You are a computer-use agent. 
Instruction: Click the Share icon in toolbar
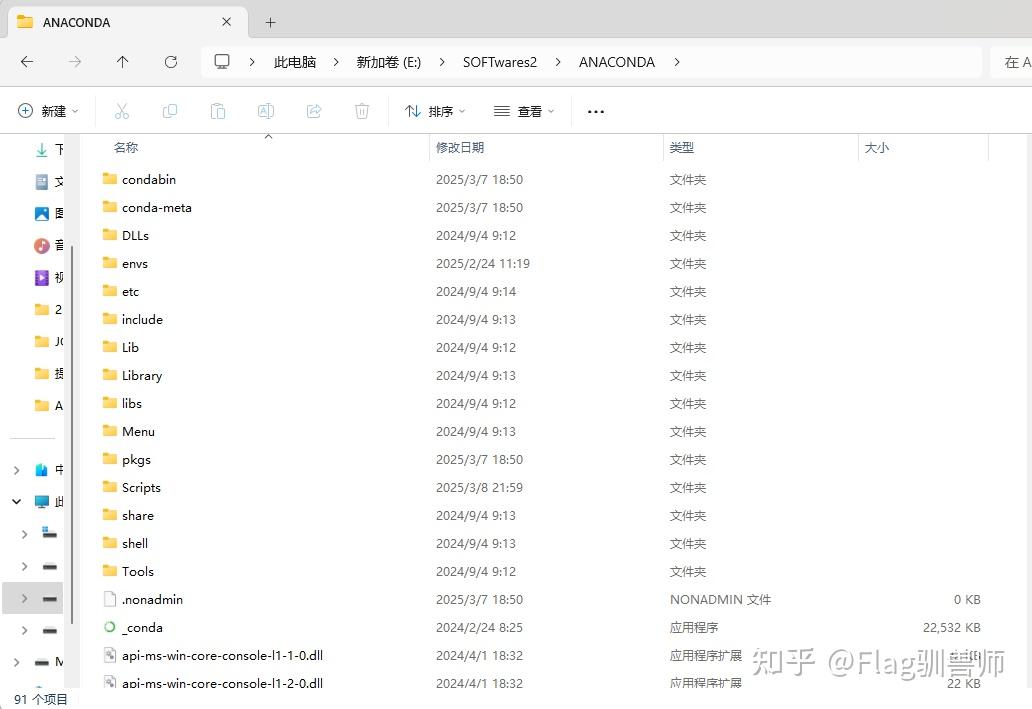point(314,111)
